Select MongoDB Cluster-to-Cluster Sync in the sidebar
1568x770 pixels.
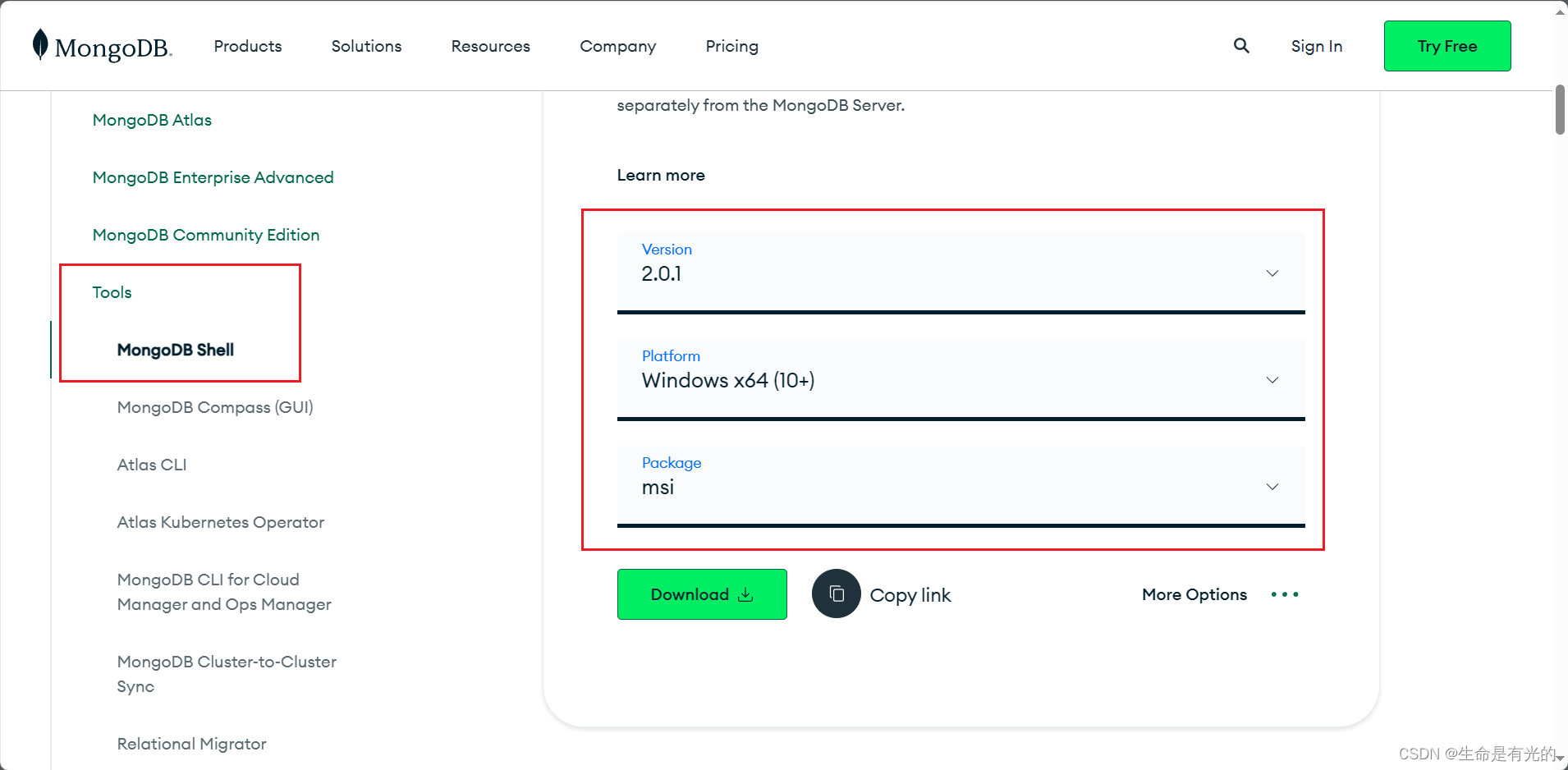pyautogui.click(x=227, y=674)
